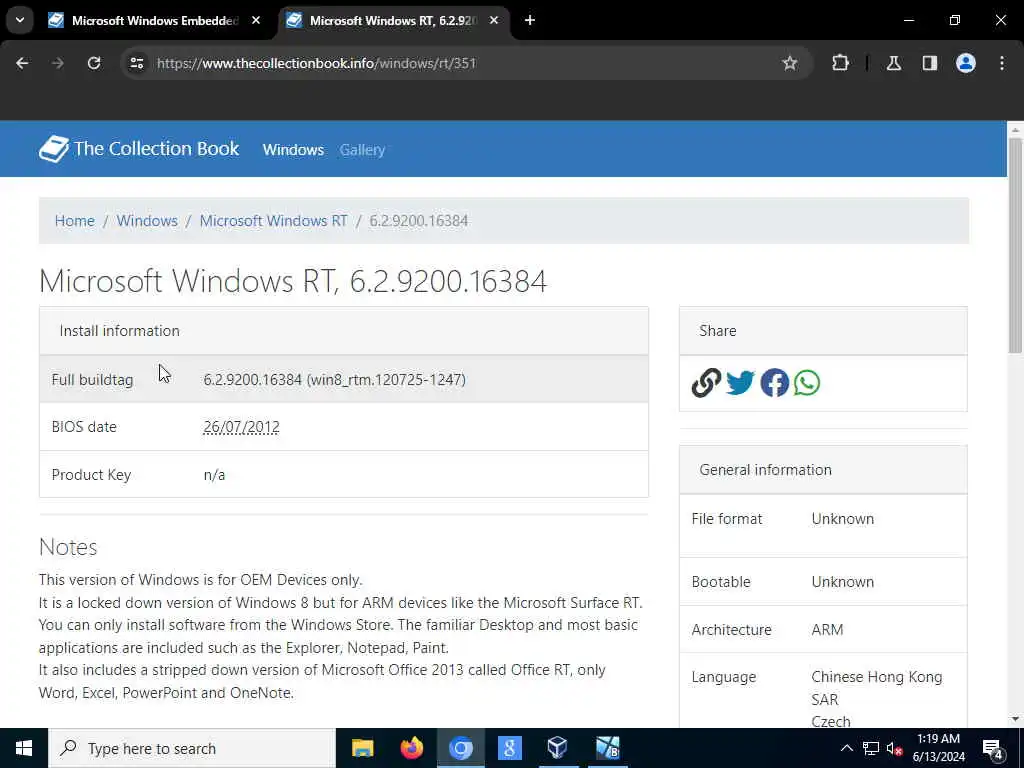The width and height of the screenshot is (1024, 768).
Task: Go to Windows in breadcrumb
Action: coord(147,221)
